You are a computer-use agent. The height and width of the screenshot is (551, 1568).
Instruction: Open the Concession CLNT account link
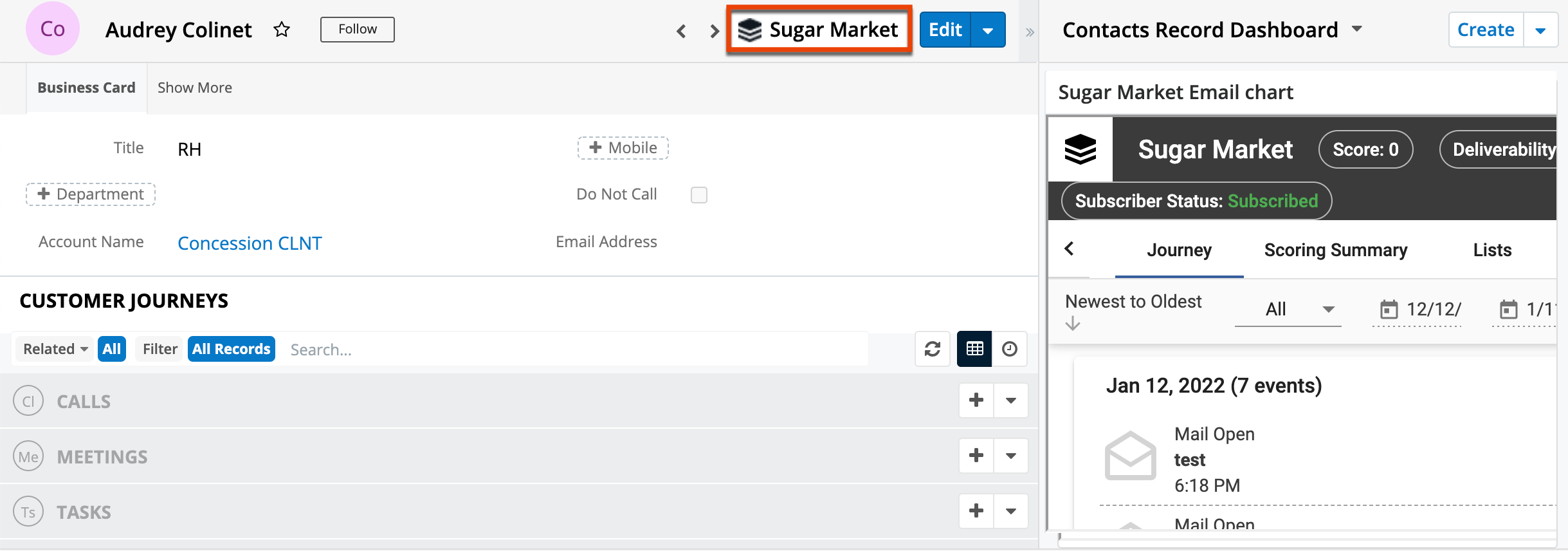point(250,243)
